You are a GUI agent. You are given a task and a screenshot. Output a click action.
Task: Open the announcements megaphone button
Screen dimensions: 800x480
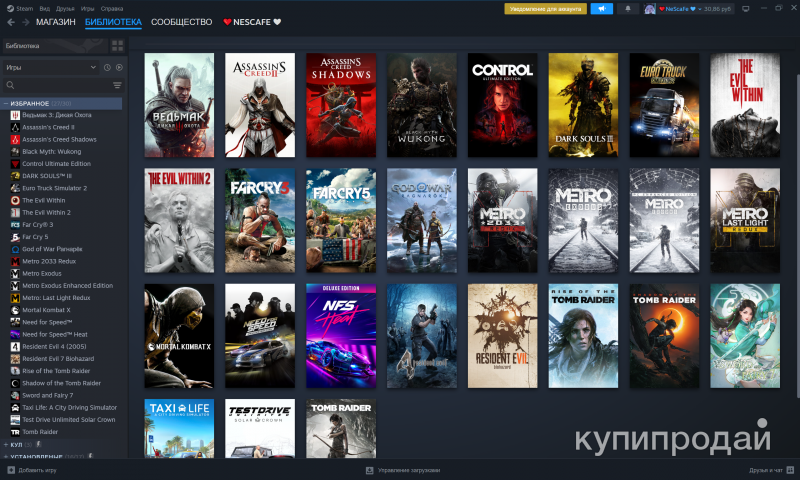602,9
